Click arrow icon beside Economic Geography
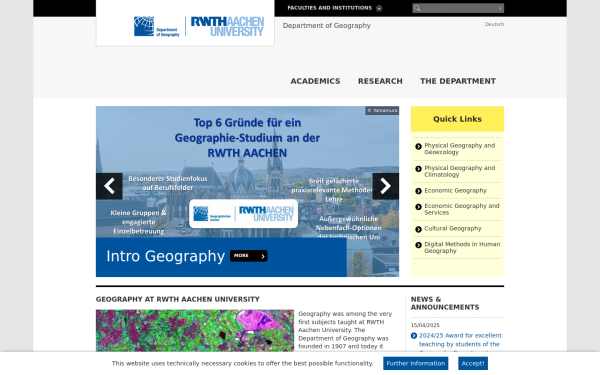 418,191
